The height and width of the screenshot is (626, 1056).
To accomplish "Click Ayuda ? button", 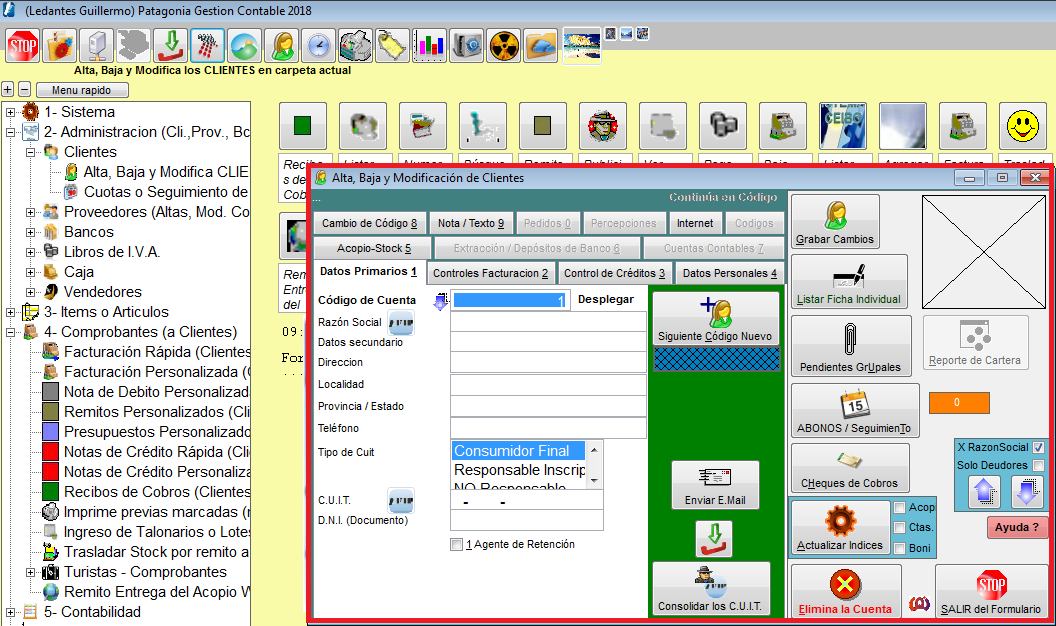I will tap(1016, 528).
